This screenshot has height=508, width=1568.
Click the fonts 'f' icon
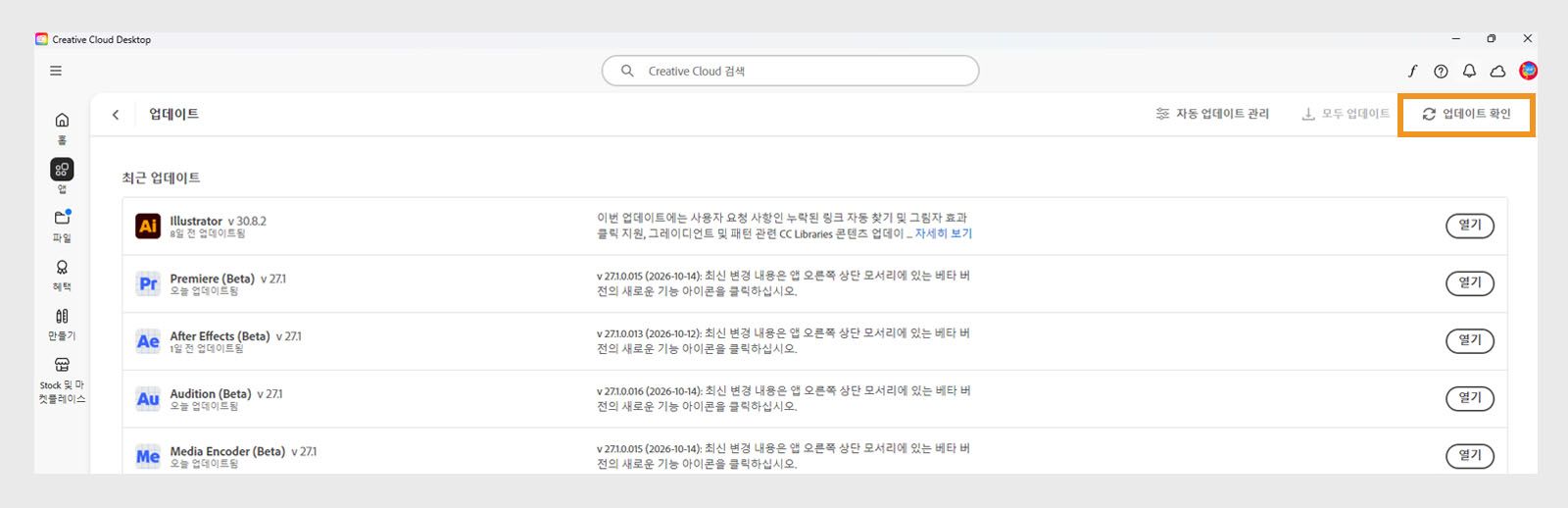1412,71
